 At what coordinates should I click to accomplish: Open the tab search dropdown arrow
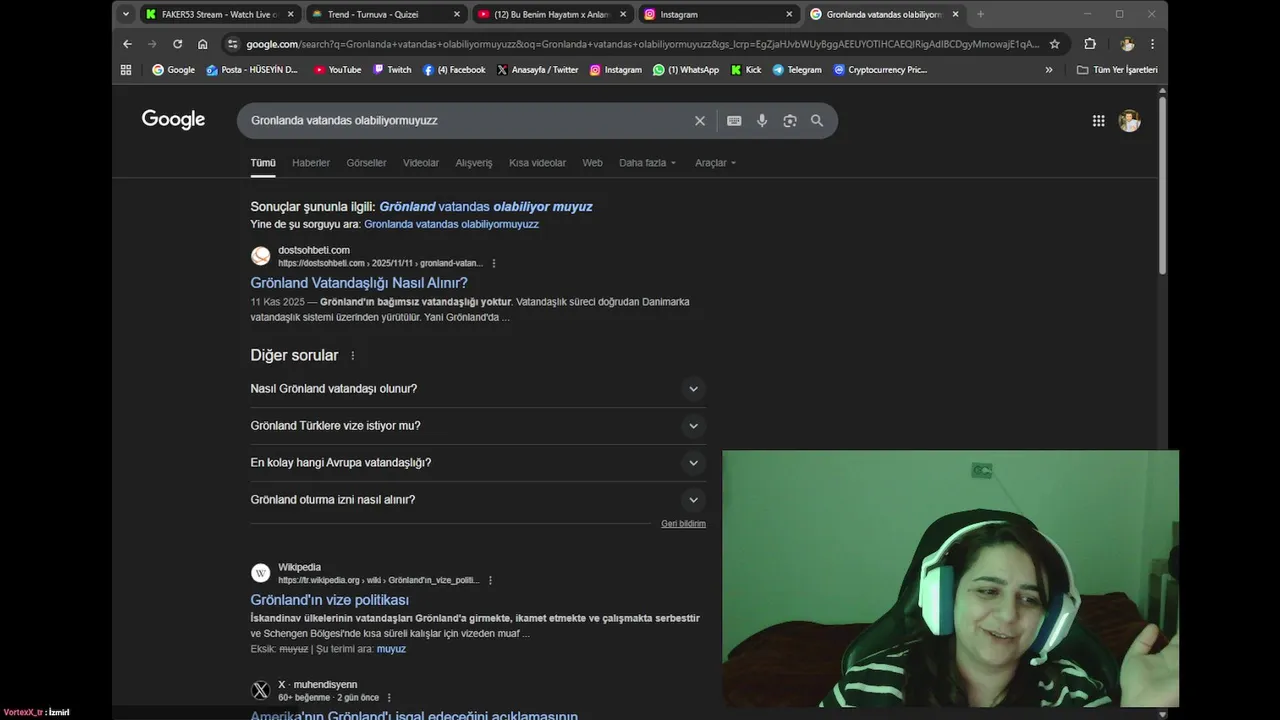click(x=125, y=14)
